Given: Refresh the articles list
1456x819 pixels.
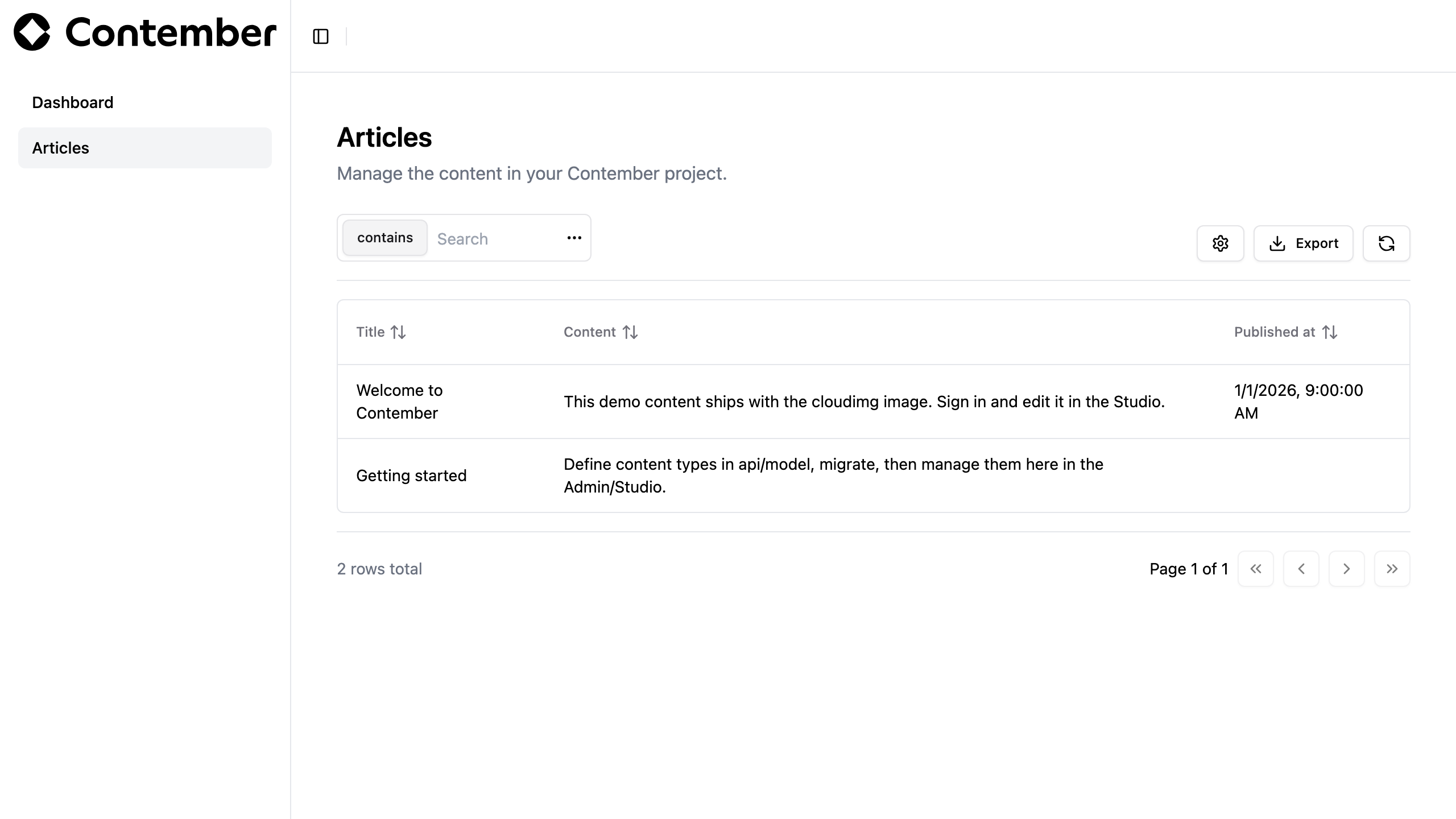Looking at the screenshot, I should pyautogui.click(x=1386, y=243).
